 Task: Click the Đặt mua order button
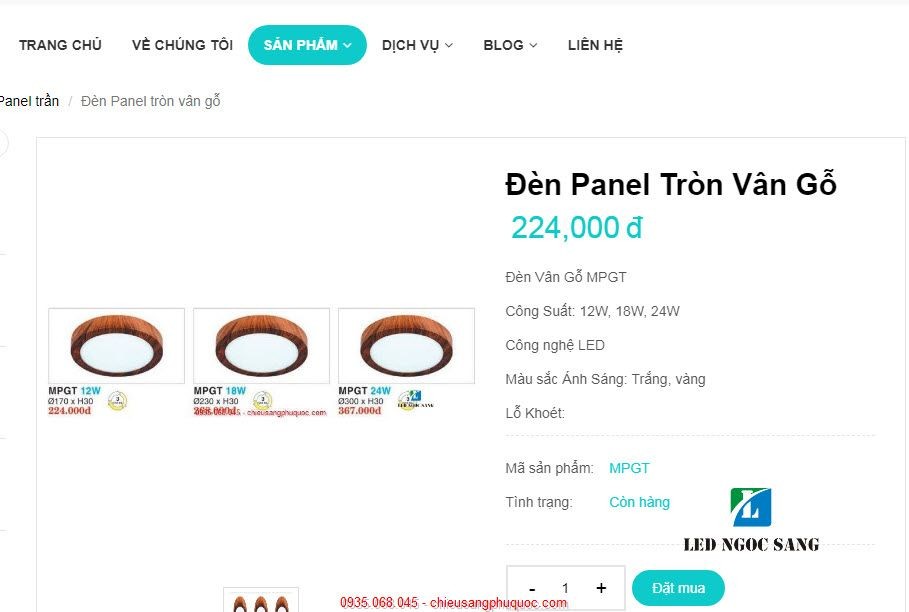point(678,588)
